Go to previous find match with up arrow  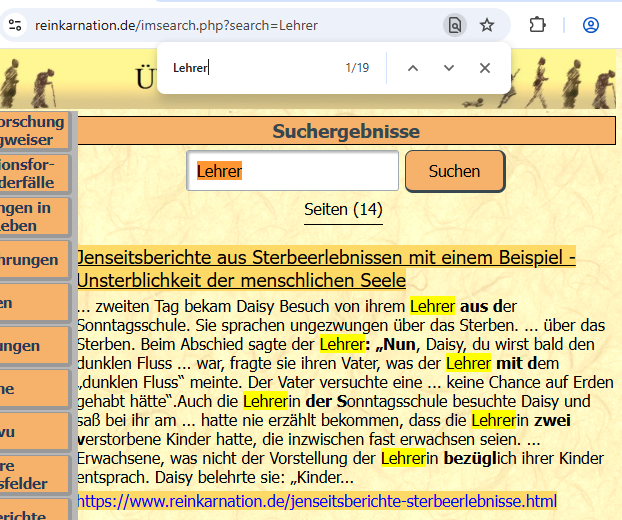click(412, 68)
